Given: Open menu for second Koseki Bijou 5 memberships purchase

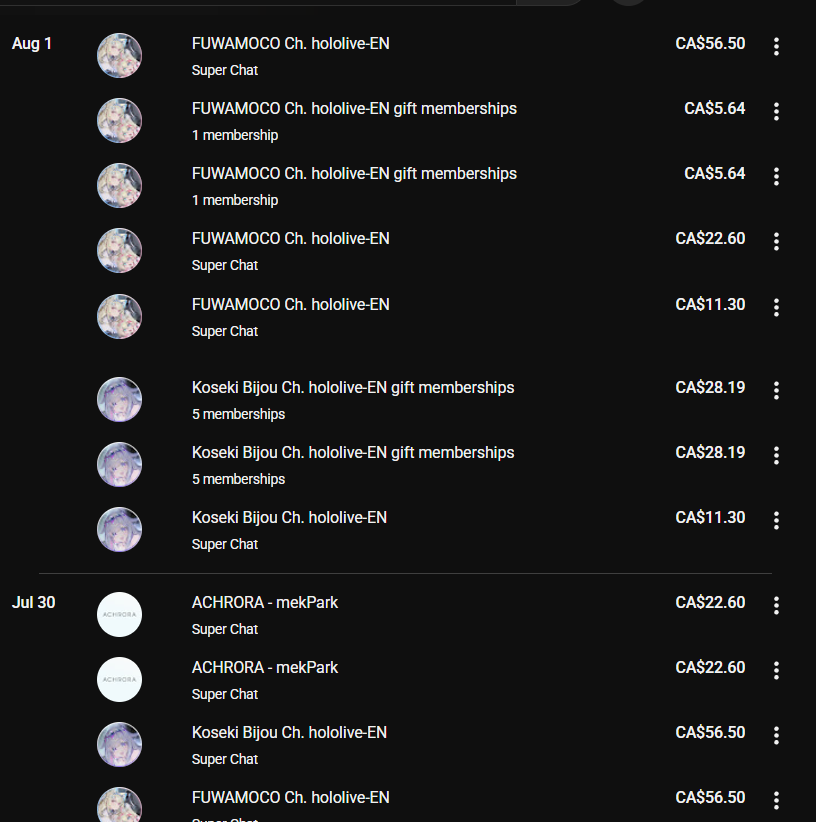Looking at the screenshot, I should pyautogui.click(x=776, y=455).
